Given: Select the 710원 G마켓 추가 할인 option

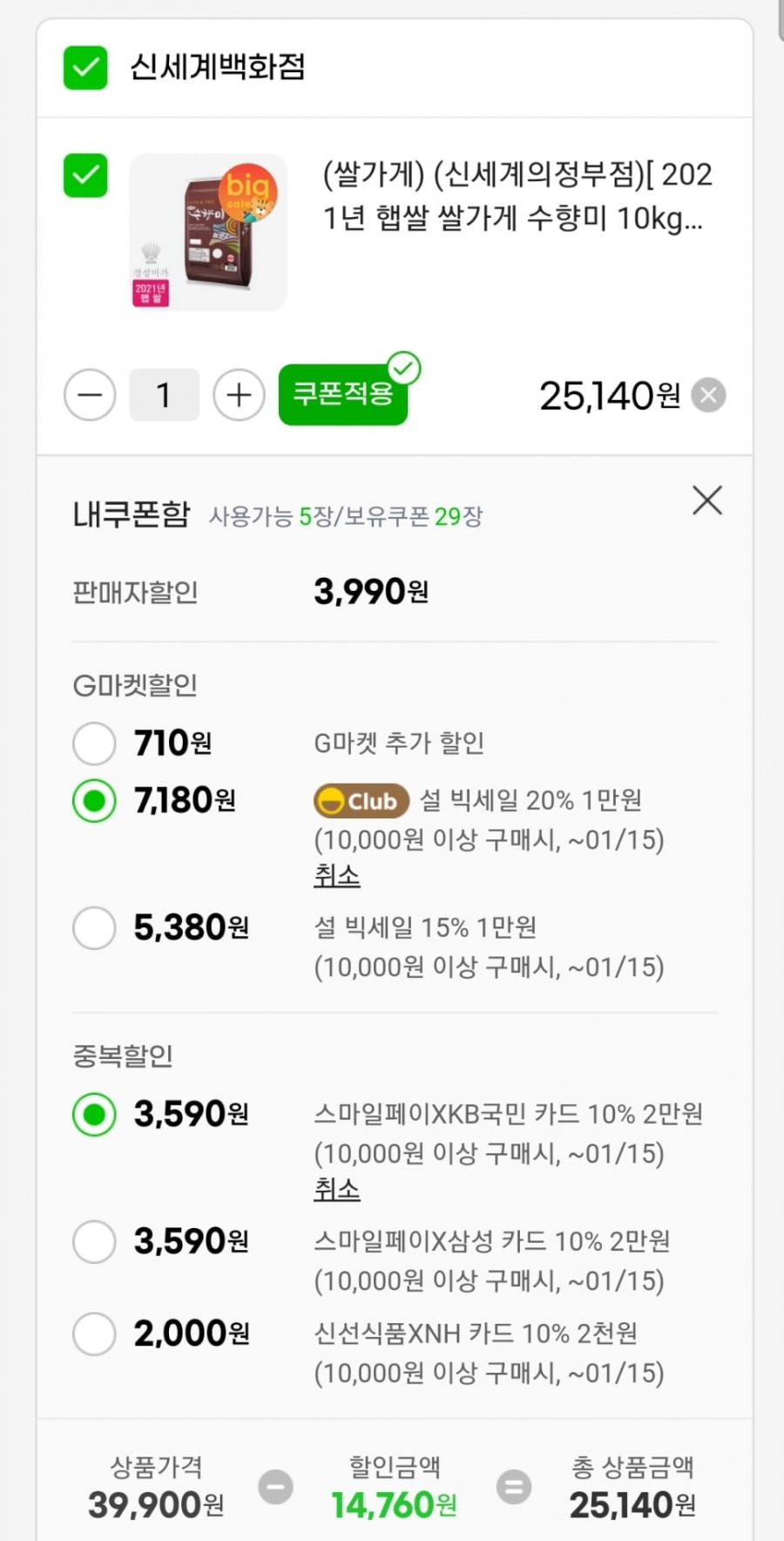Looking at the screenshot, I should tap(94, 743).
